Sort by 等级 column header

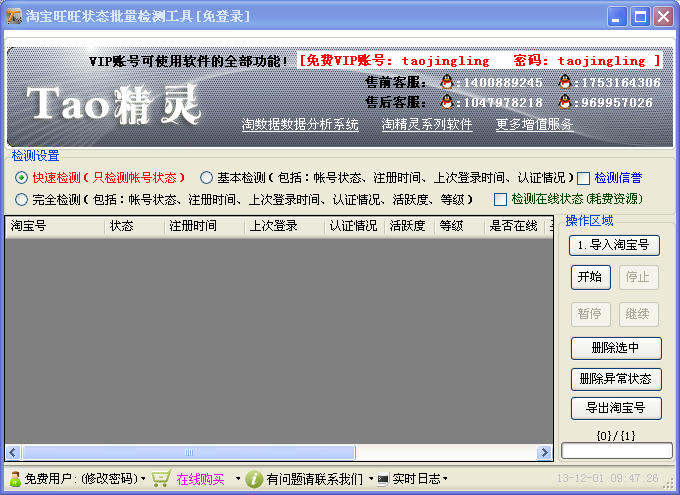(x=459, y=226)
